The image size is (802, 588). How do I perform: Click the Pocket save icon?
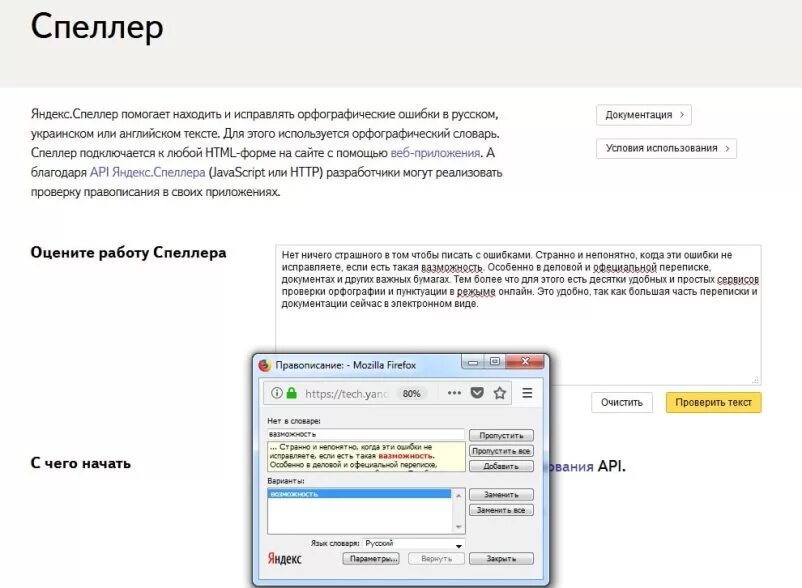click(477, 393)
